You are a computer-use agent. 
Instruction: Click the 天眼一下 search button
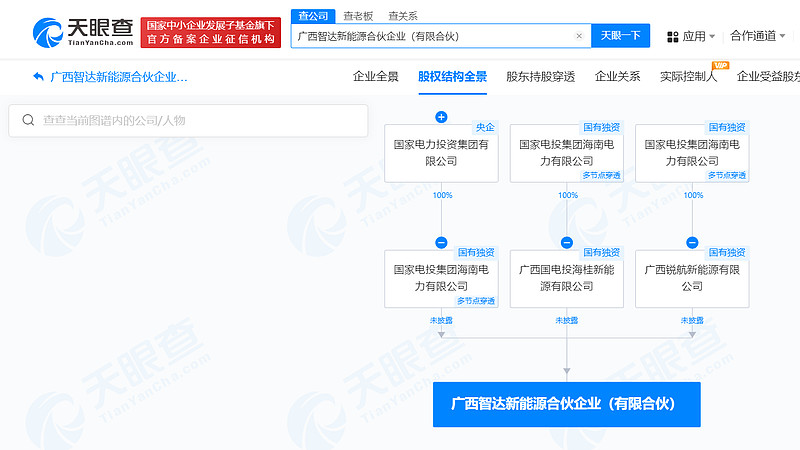[620, 36]
